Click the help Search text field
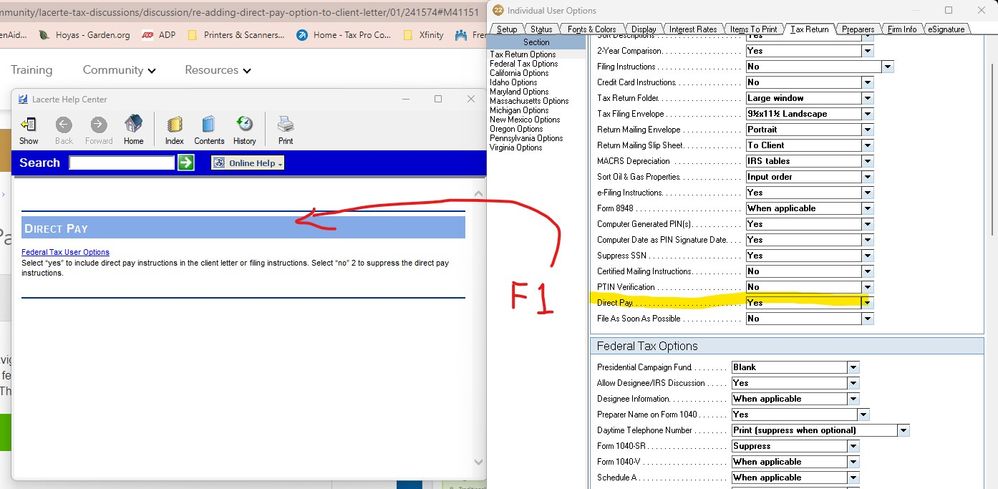 coord(122,163)
